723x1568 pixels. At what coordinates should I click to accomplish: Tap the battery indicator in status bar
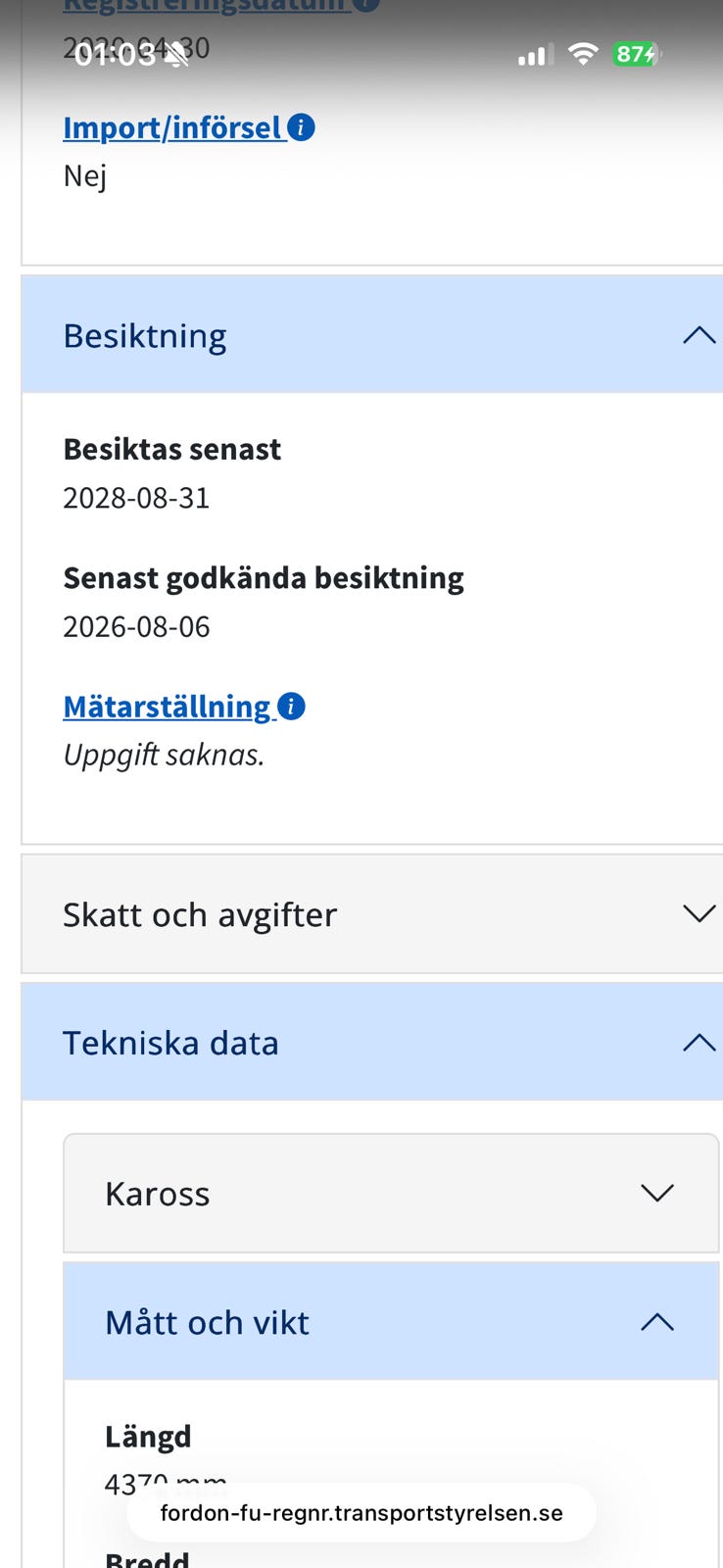(637, 54)
